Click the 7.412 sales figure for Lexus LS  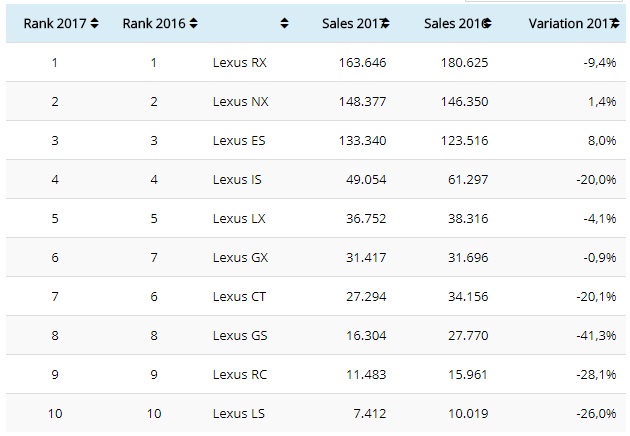[369, 413]
